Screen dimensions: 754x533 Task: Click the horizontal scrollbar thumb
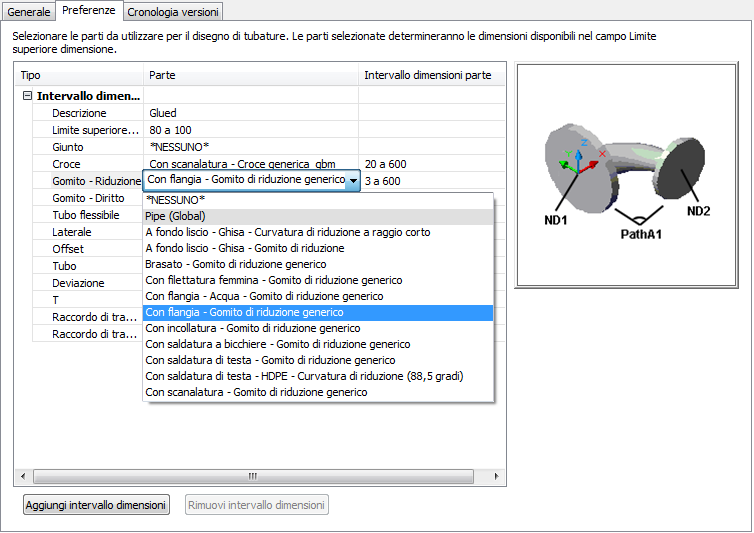253,476
